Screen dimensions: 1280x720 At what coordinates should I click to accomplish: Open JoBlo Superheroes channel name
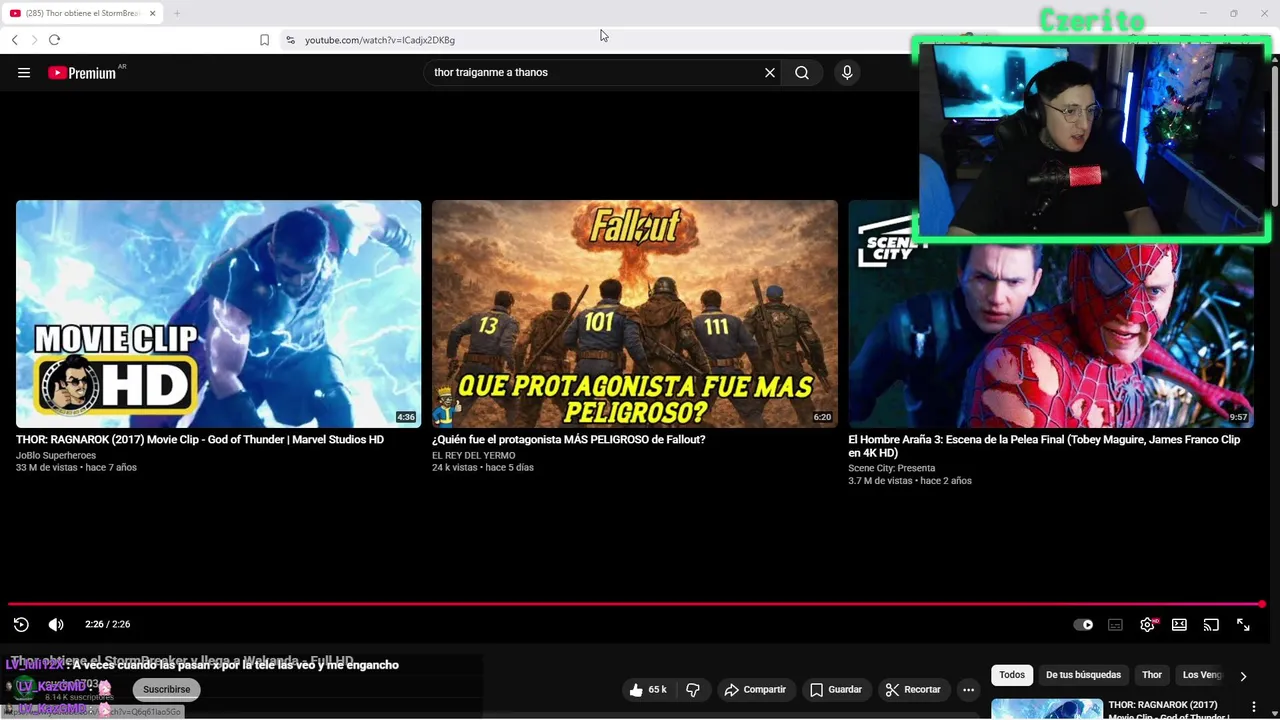coord(56,455)
